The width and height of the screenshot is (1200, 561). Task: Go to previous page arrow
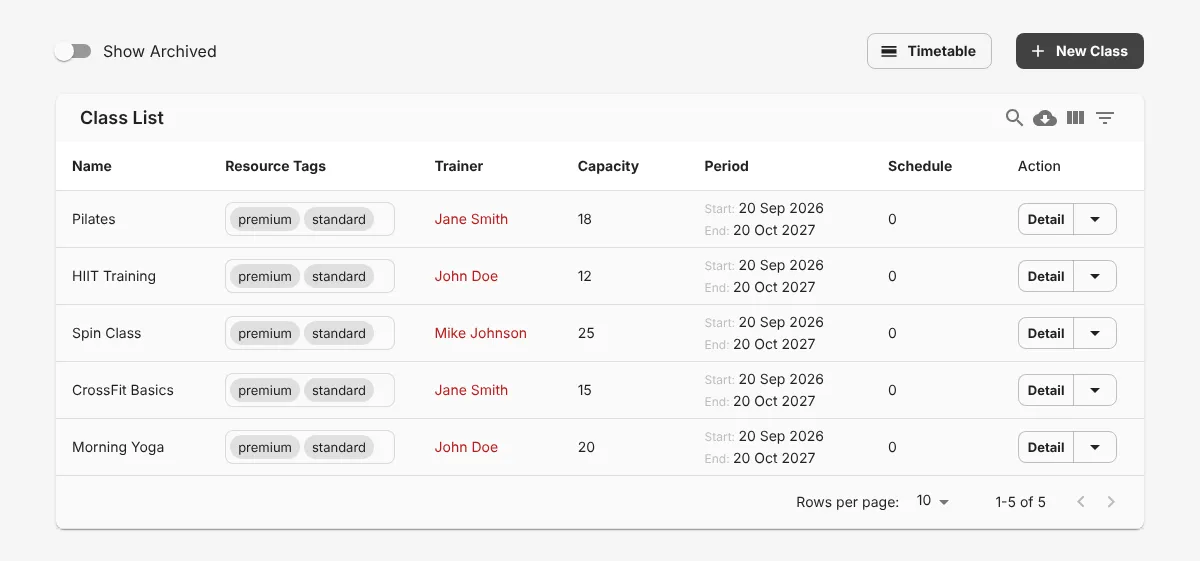[x=1081, y=502]
